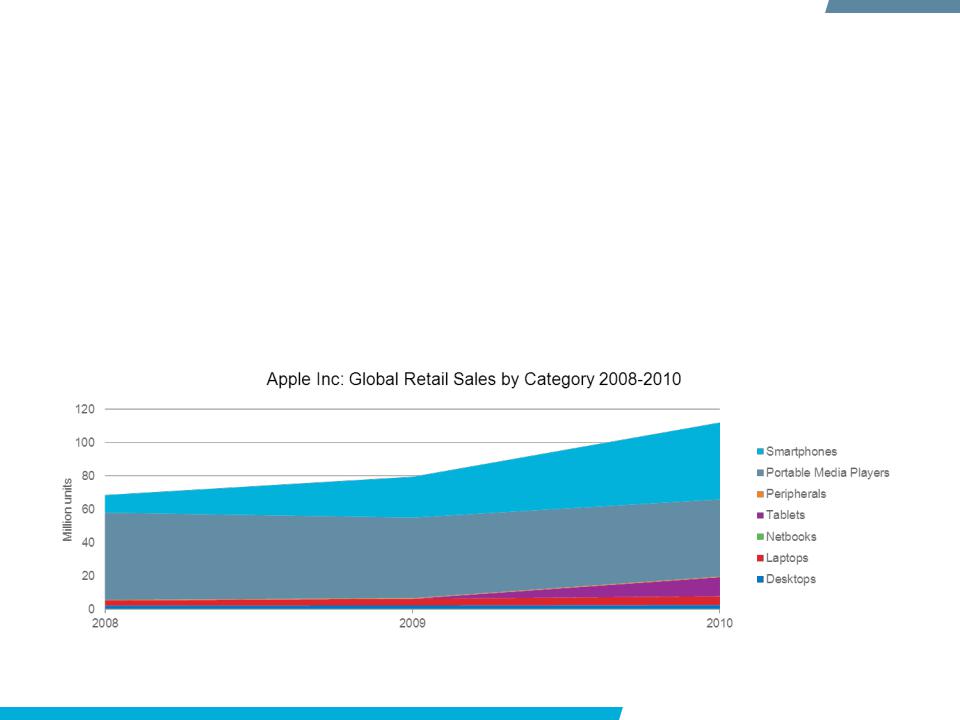
Task: Click the Tablets legend color swatch
Action: (760, 516)
